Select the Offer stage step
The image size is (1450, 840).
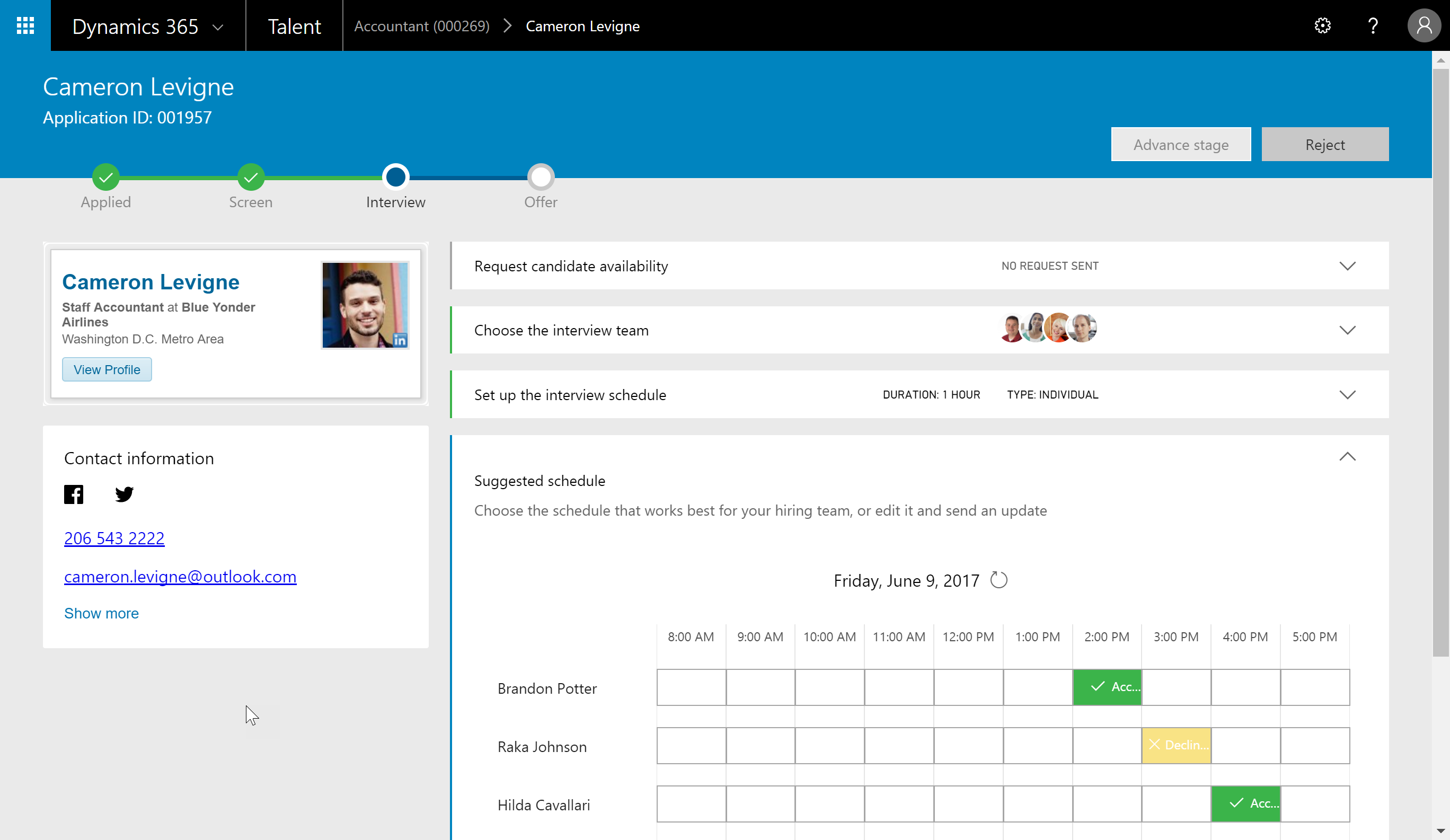pyautogui.click(x=540, y=177)
